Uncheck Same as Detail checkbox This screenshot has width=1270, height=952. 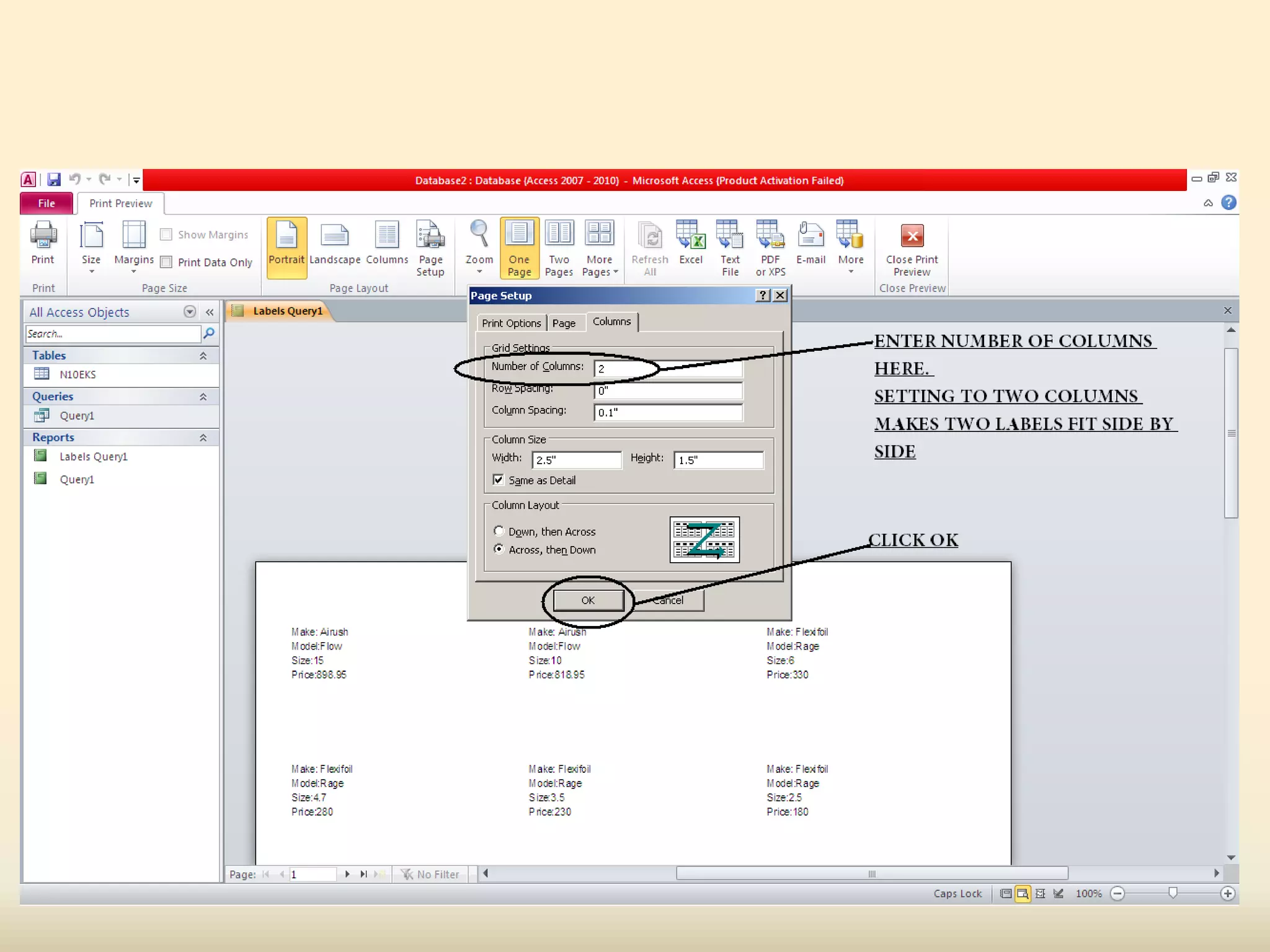click(499, 480)
